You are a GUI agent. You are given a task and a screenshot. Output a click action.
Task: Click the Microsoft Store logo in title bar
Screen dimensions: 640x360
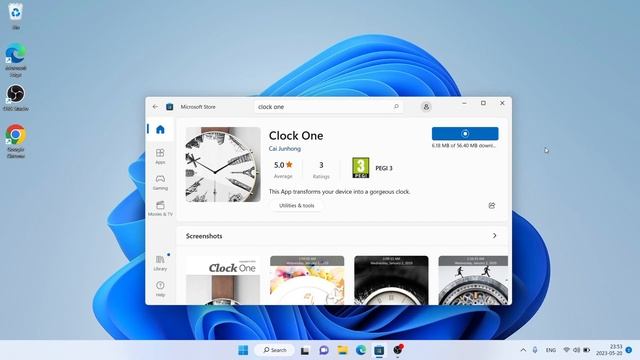169,107
